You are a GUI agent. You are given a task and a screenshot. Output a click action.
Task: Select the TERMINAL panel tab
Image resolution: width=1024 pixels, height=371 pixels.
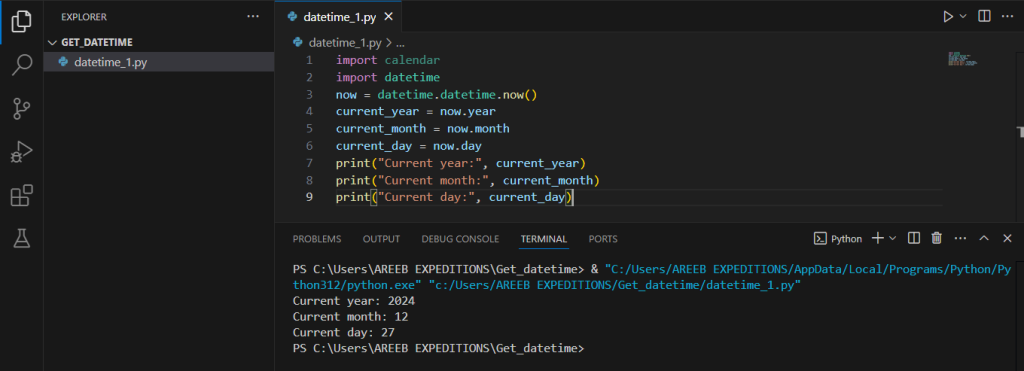click(x=544, y=239)
